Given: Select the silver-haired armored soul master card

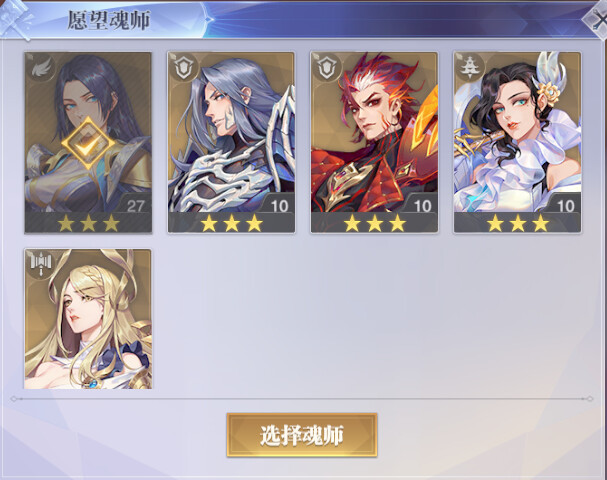Looking at the screenshot, I should pyautogui.click(x=231, y=142).
